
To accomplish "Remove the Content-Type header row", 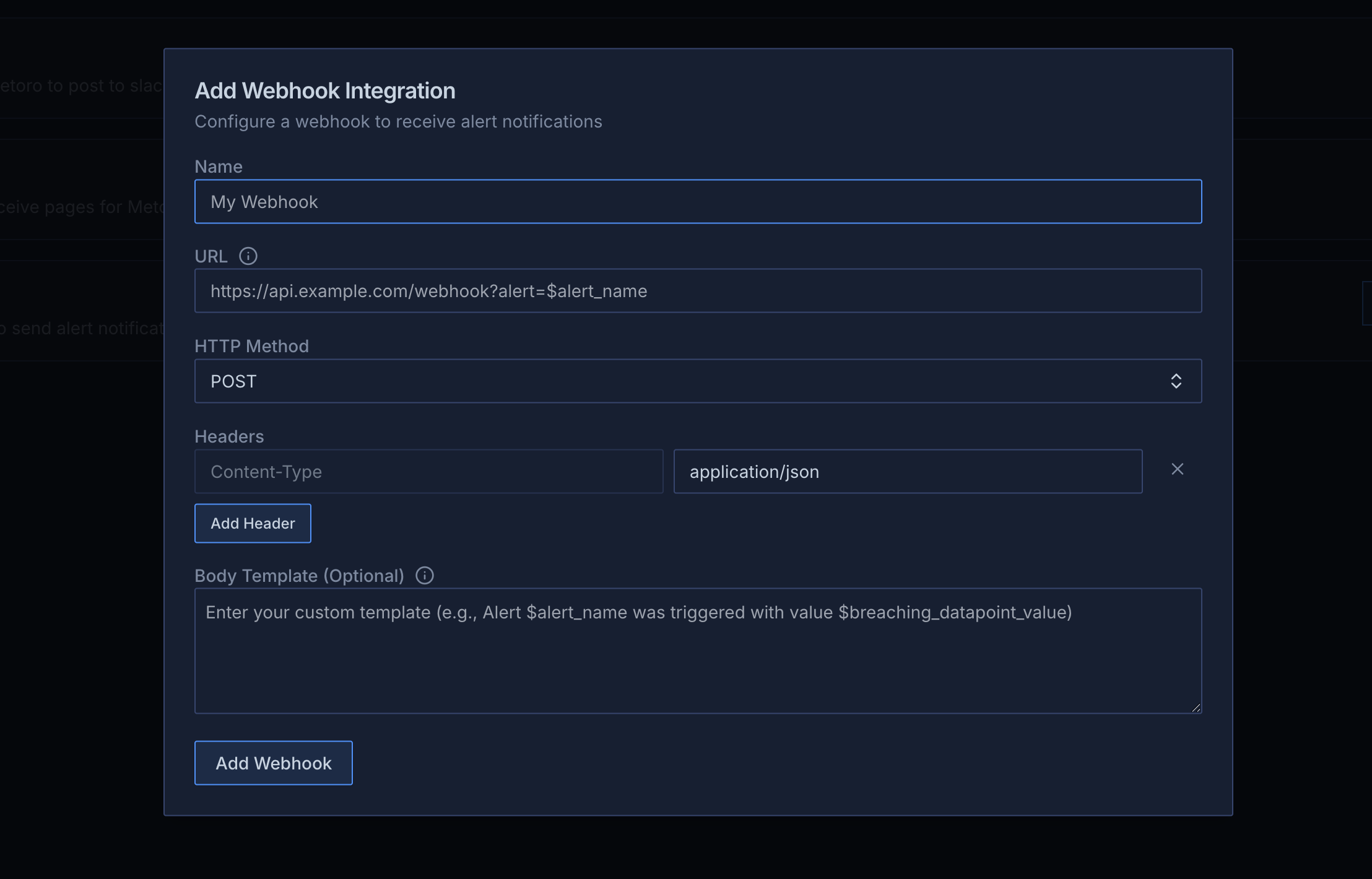I will point(1177,469).
